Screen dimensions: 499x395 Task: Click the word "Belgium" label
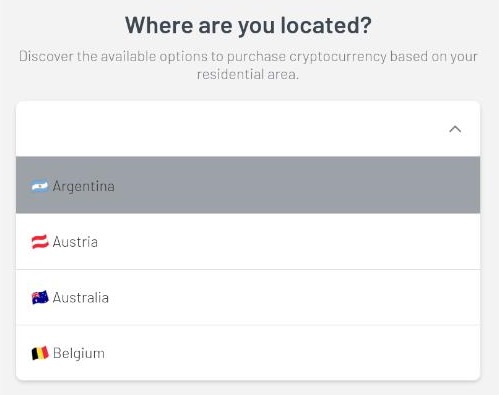click(79, 353)
